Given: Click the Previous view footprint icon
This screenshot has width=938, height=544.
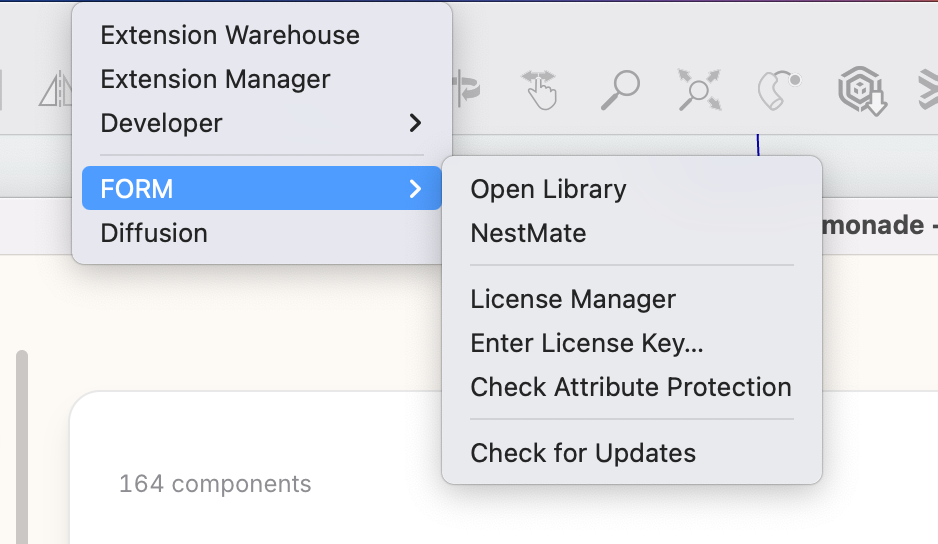Looking at the screenshot, I should coord(780,90).
